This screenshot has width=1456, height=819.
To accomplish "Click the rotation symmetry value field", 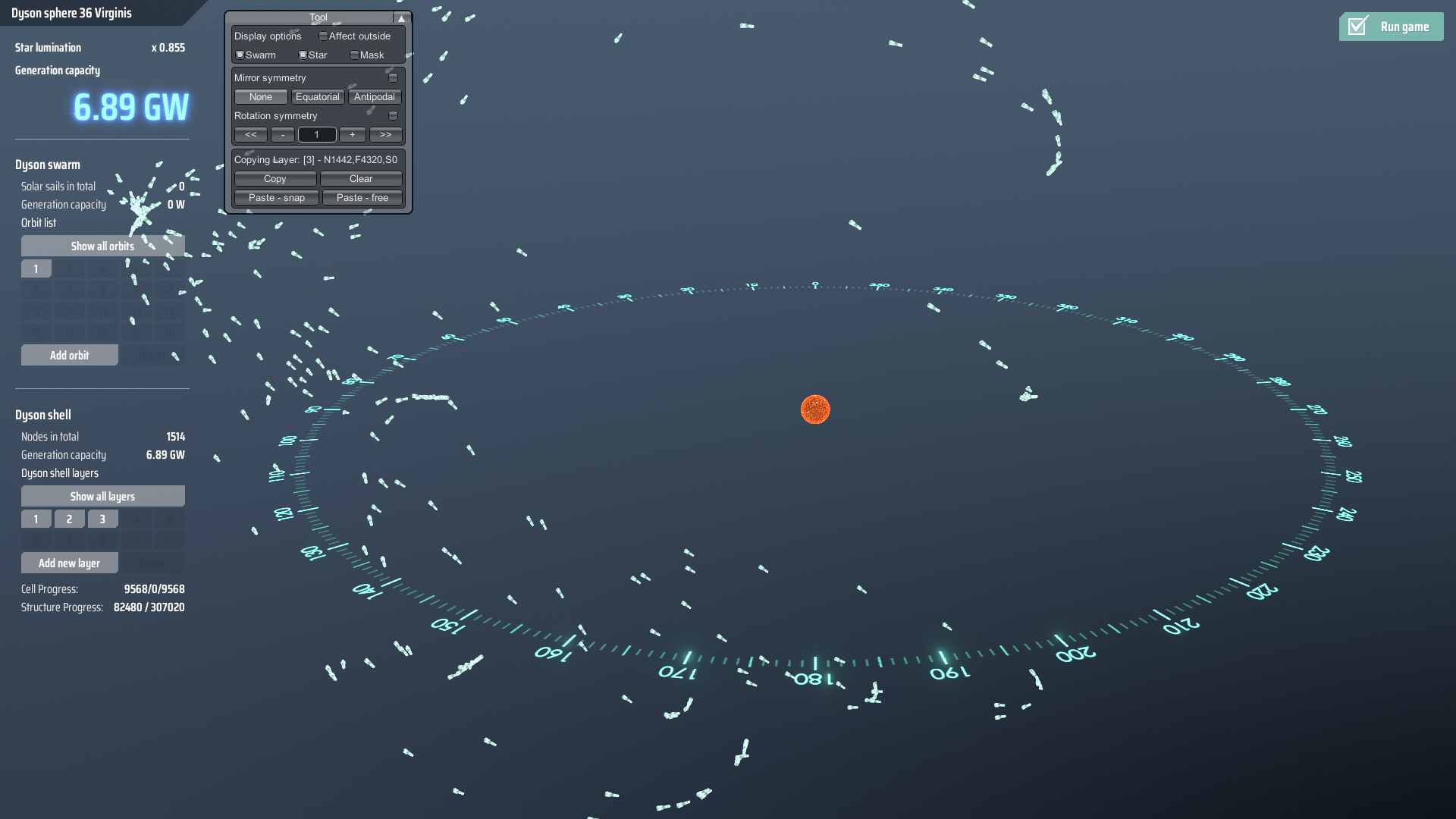I will (x=317, y=134).
